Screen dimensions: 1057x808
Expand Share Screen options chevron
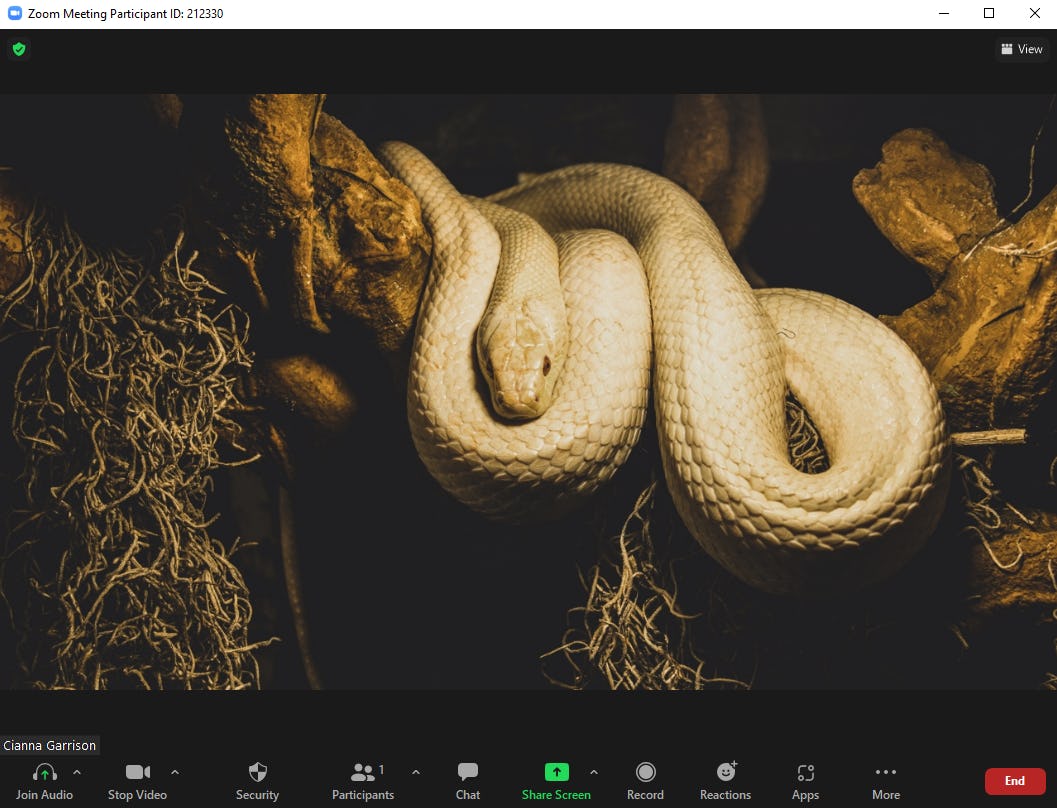[x=594, y=772]
